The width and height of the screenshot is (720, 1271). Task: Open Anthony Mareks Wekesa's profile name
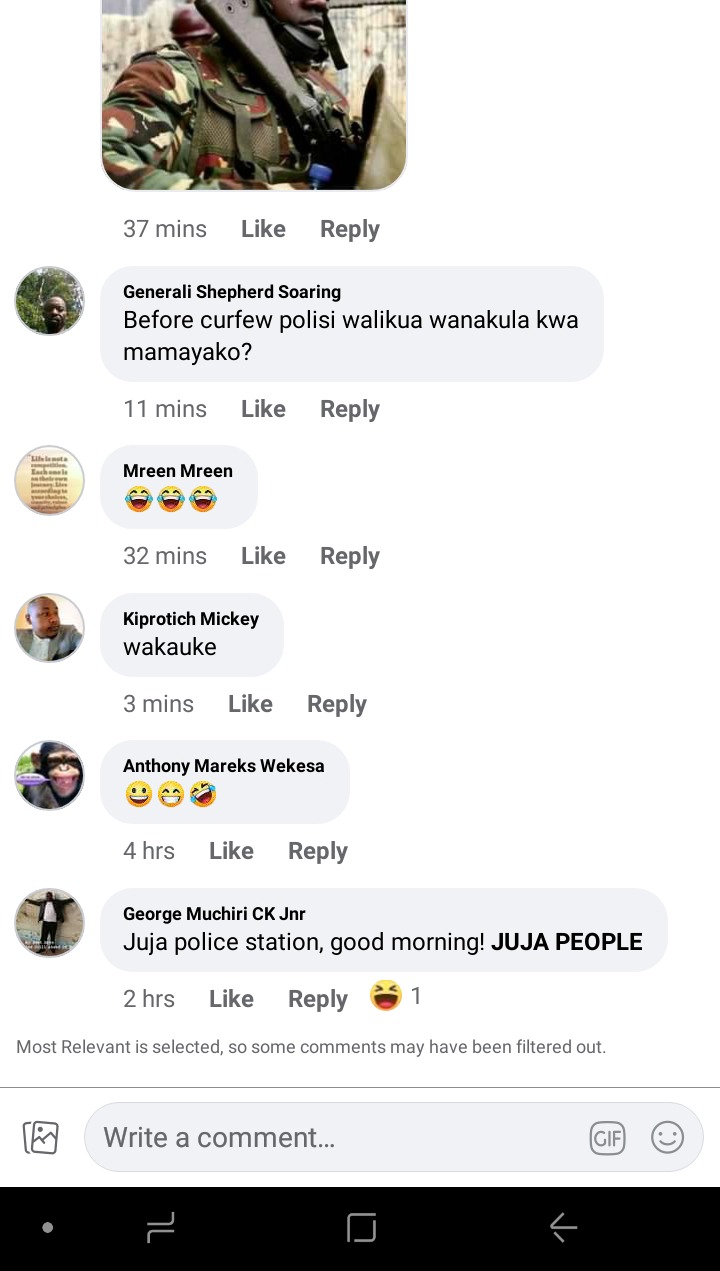pos(224,766)
